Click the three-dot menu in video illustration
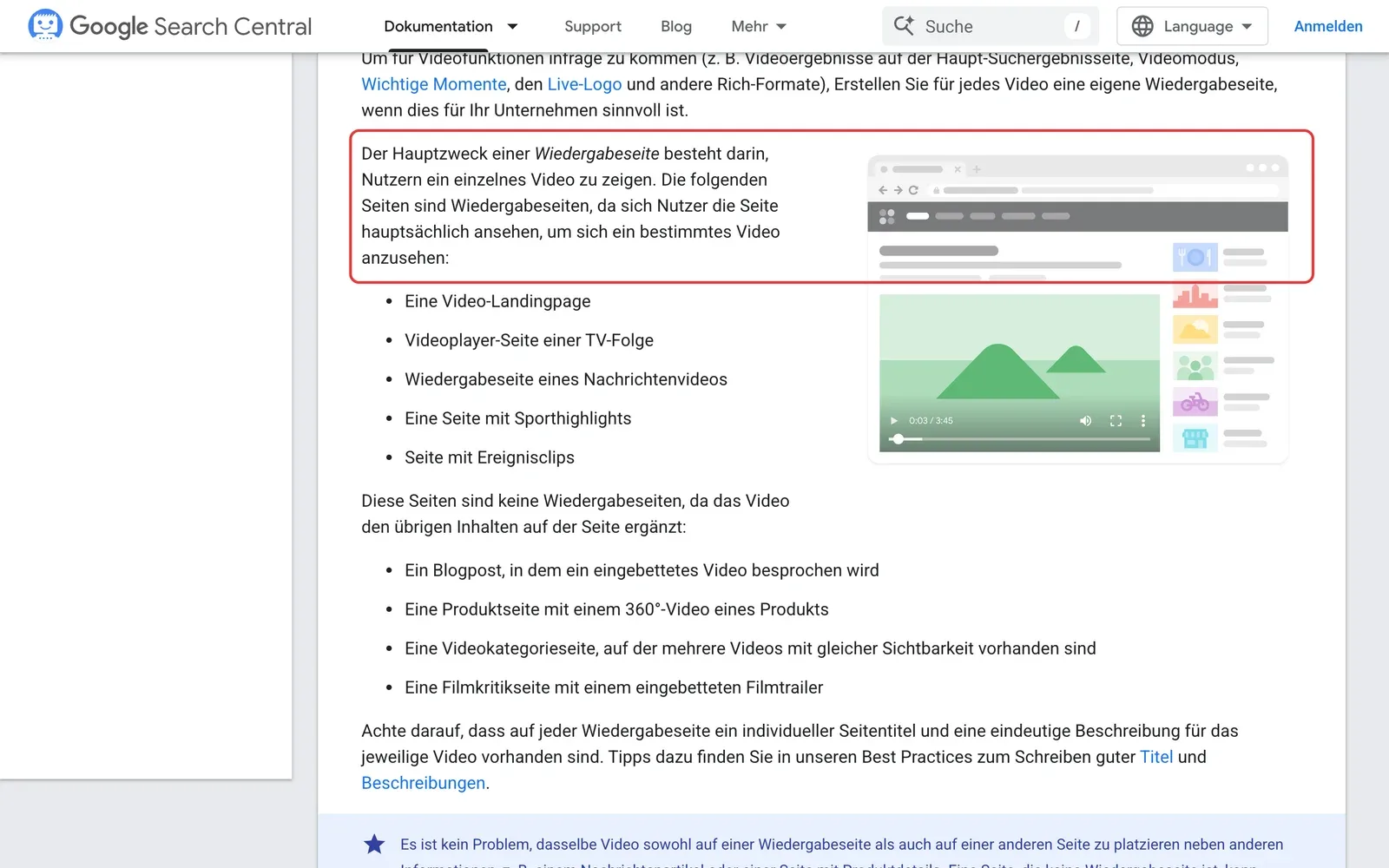 [1143, 421]
